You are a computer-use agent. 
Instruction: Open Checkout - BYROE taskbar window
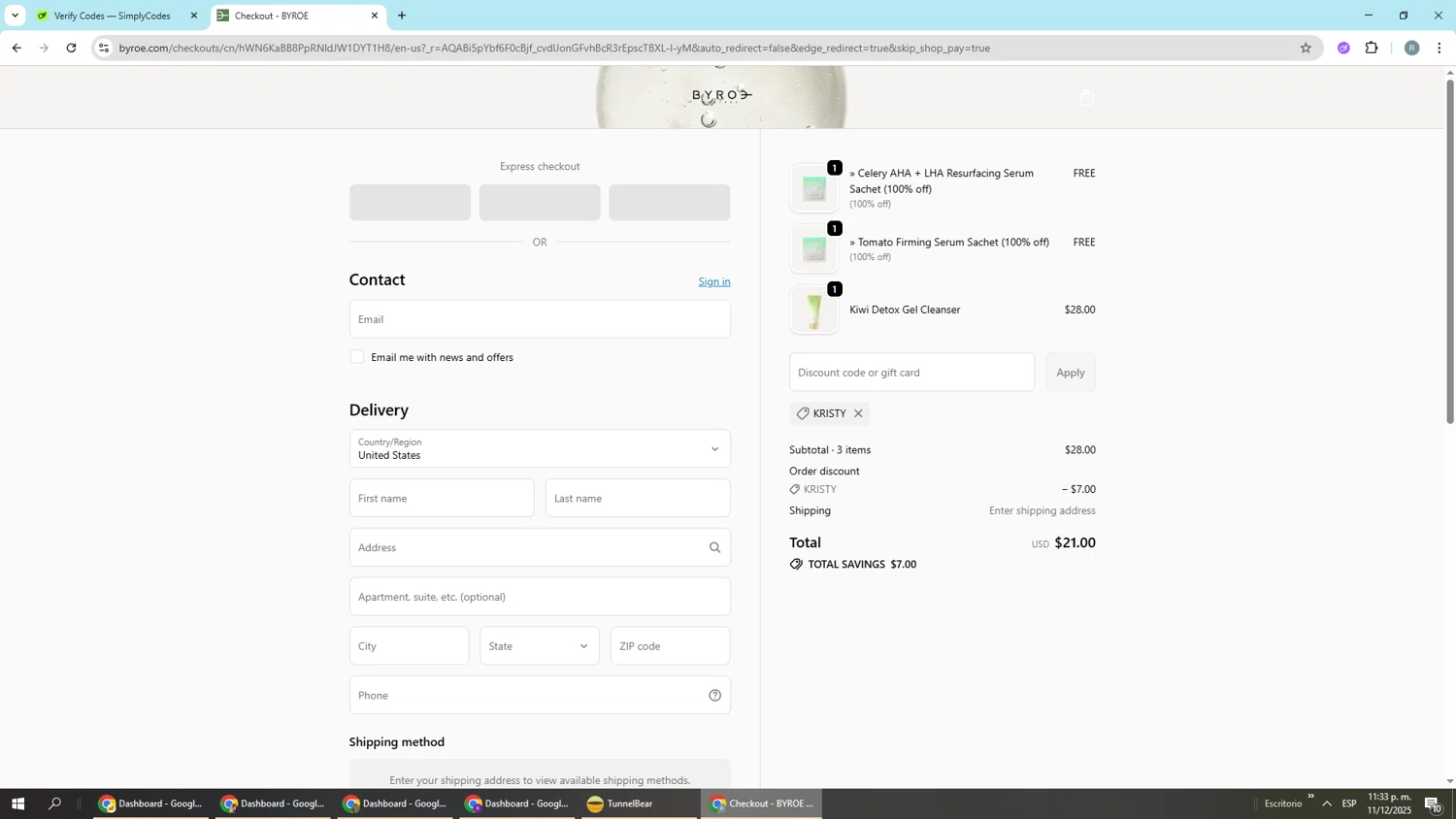762,803
